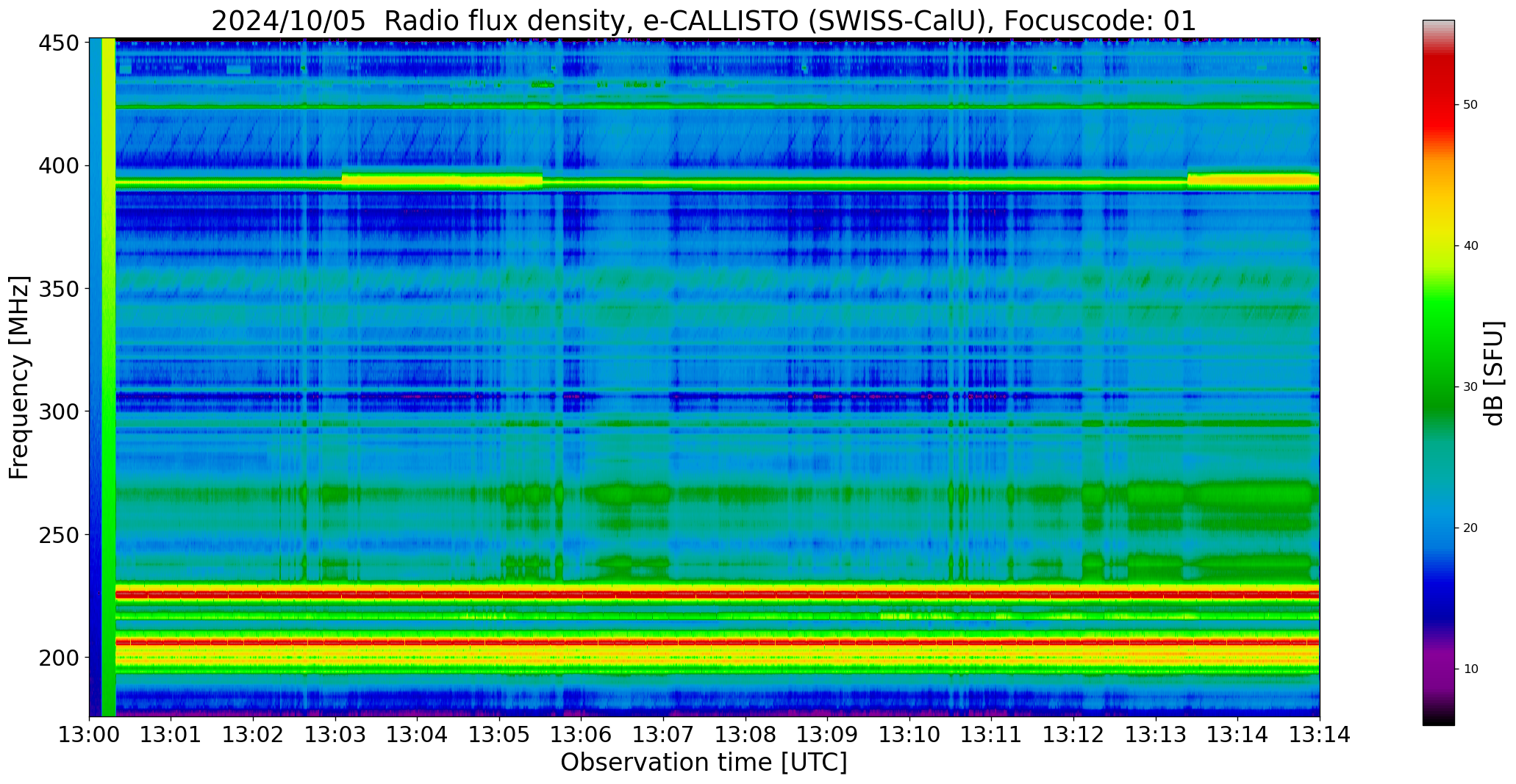Click the colorbar tick label 50
Viewport: 1516px width, 784px height.
[1470, 105]
